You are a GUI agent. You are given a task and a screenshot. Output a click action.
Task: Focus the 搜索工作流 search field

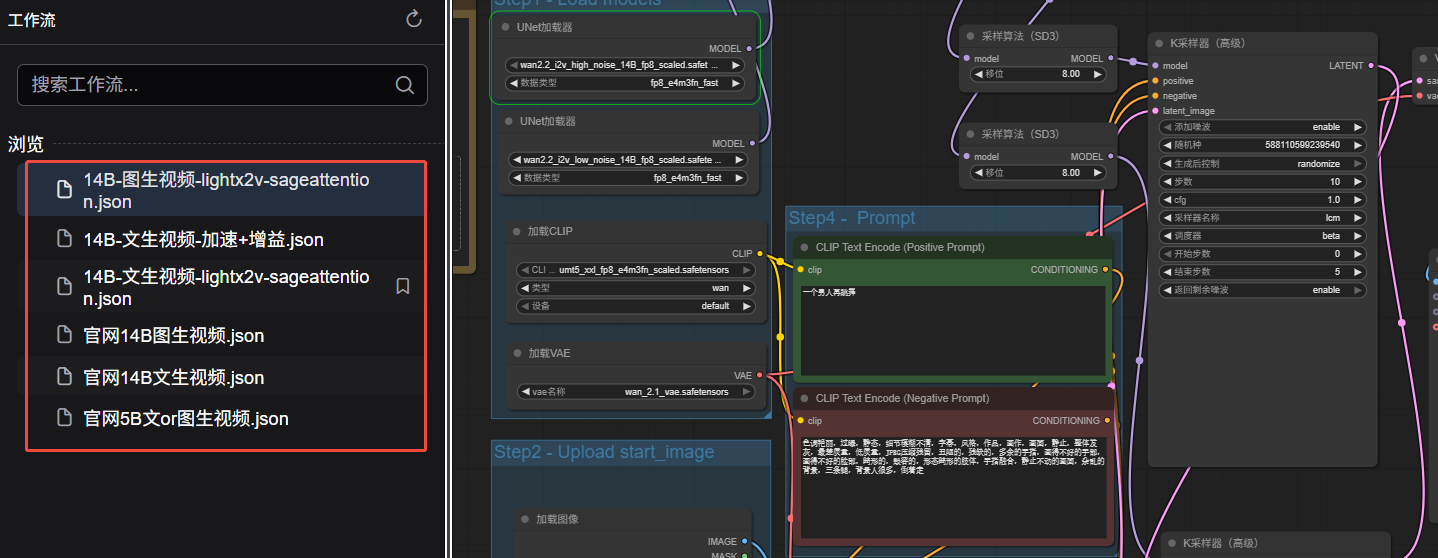[x=222, y=85]
